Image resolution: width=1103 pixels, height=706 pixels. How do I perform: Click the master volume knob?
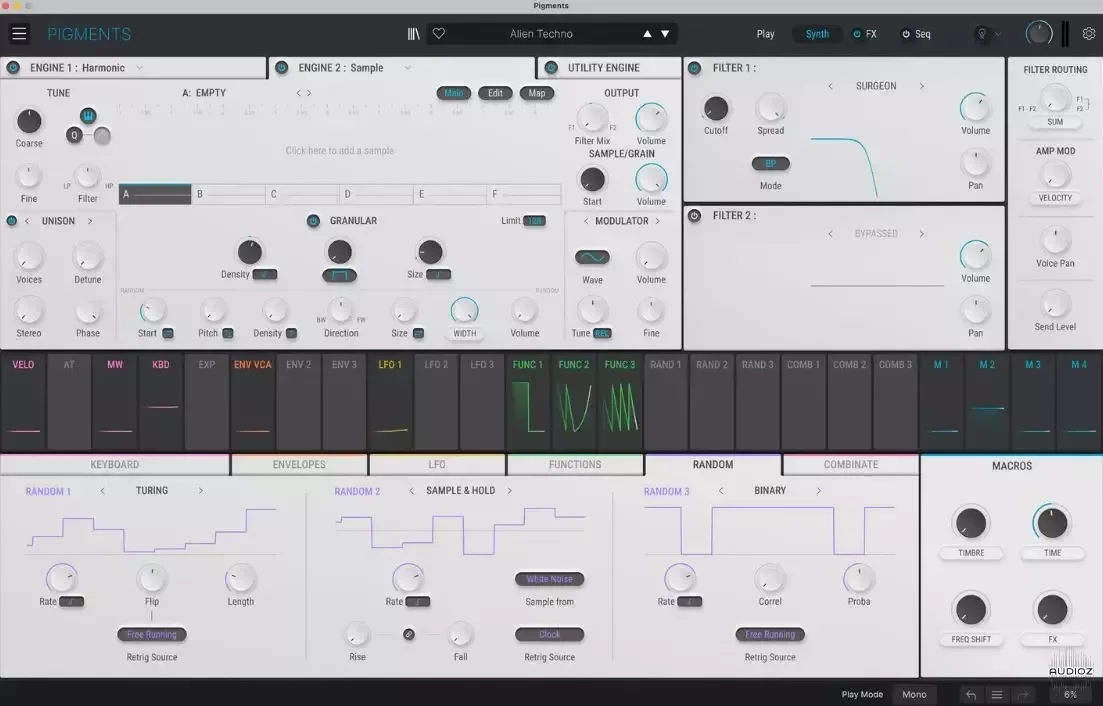point(1038,33)
